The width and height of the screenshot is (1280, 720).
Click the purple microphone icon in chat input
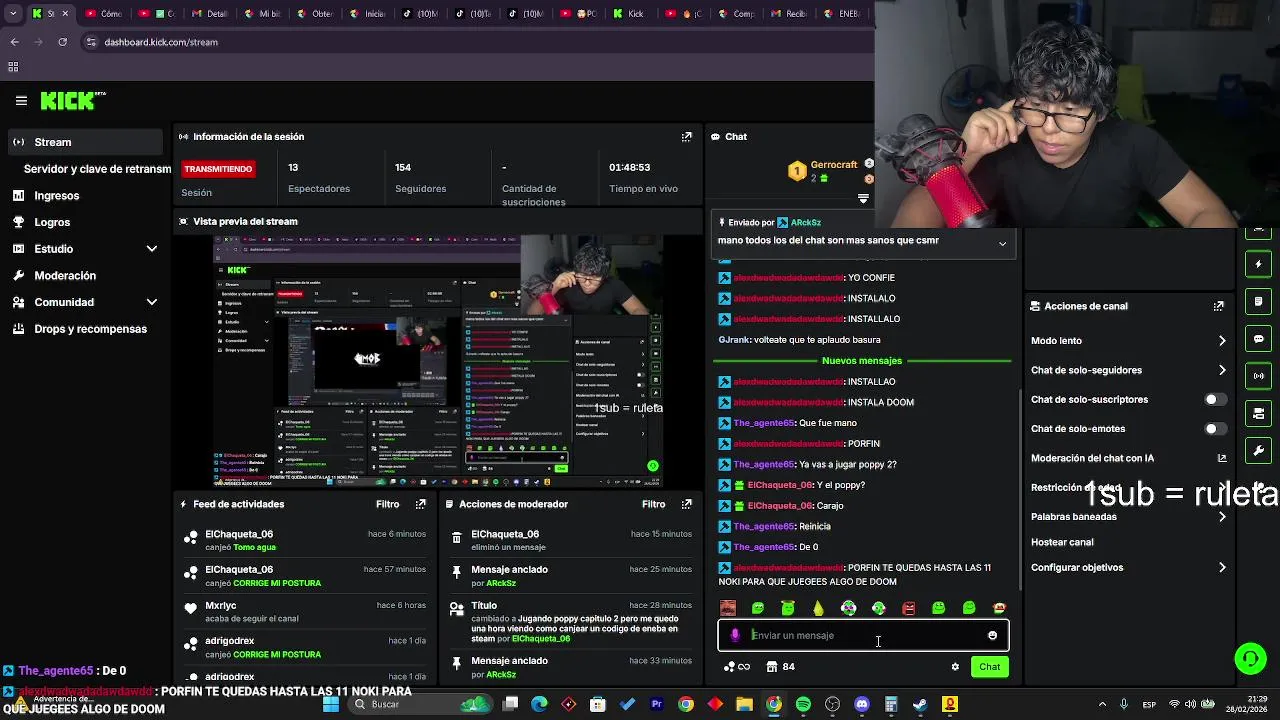[736, 635]
